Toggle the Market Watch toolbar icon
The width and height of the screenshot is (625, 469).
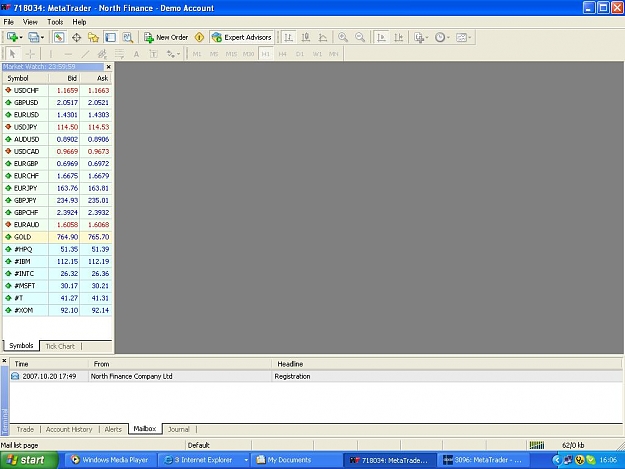(59, 37)
